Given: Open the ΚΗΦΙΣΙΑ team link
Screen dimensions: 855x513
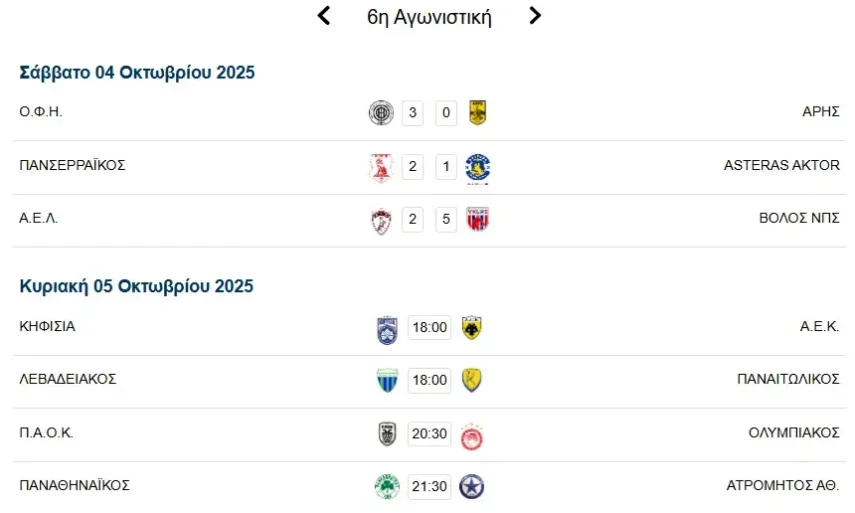Looking at the screenshot, I should tap(47, 326).
